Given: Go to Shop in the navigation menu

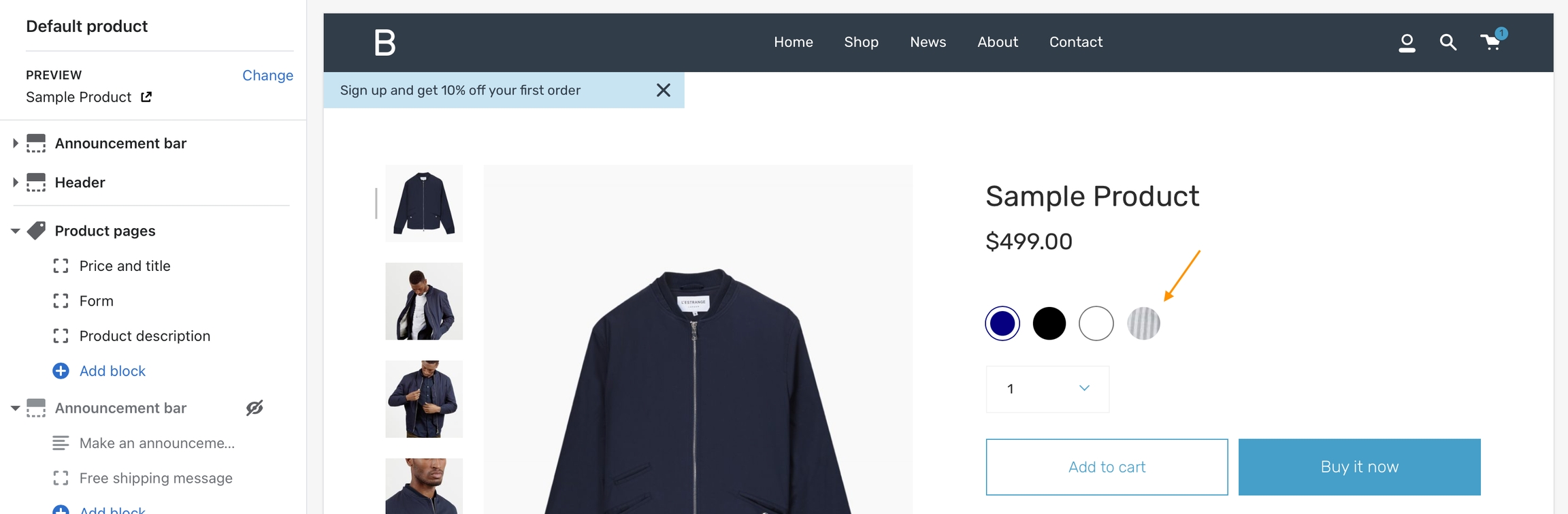Looking at the screenshot, I should [861, 42].
